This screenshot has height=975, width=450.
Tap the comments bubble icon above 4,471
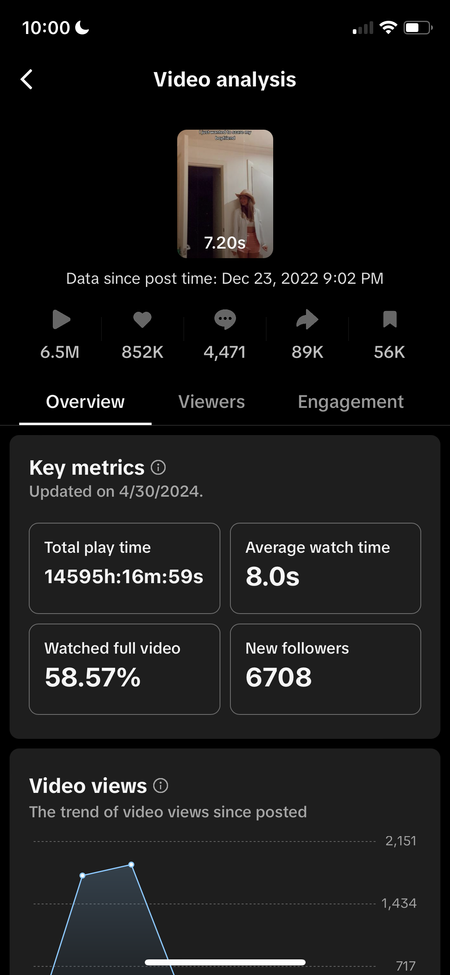click(x=224, y=320)
